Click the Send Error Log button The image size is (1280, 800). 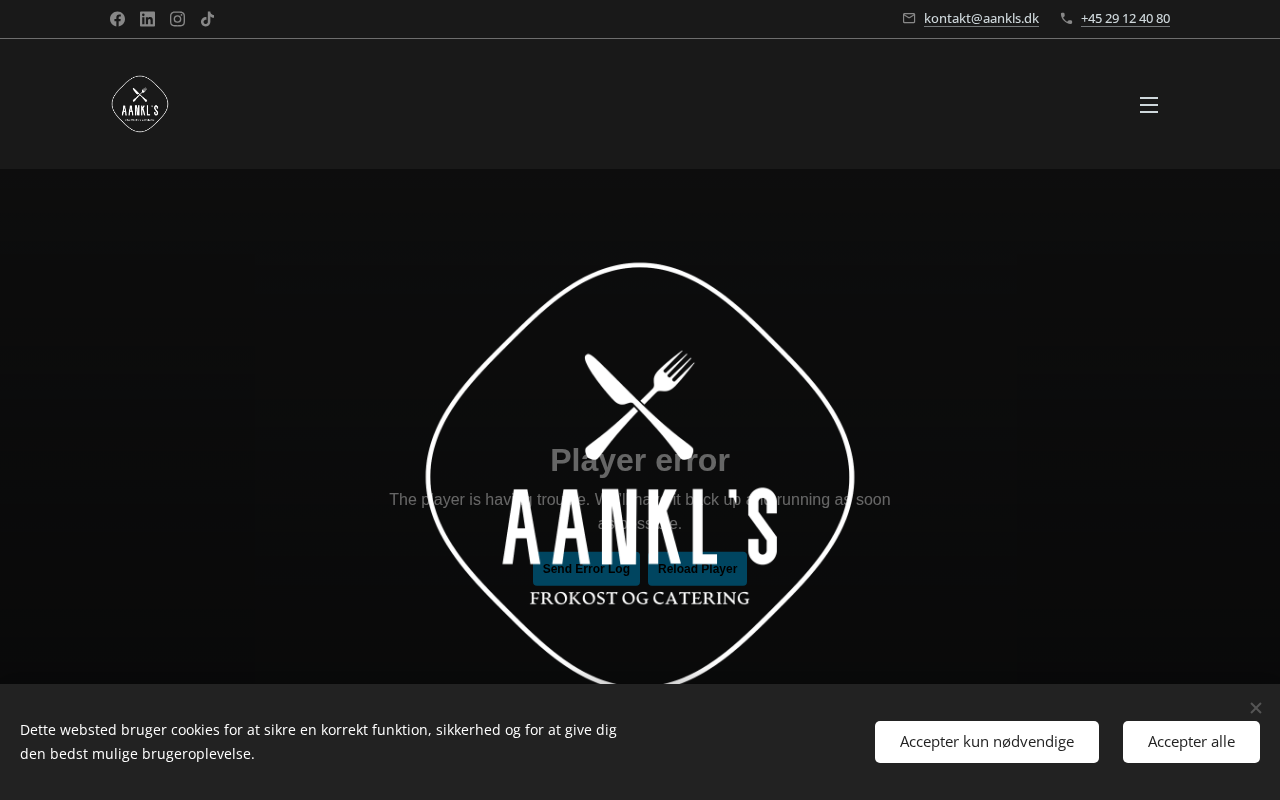pos(586,569)
